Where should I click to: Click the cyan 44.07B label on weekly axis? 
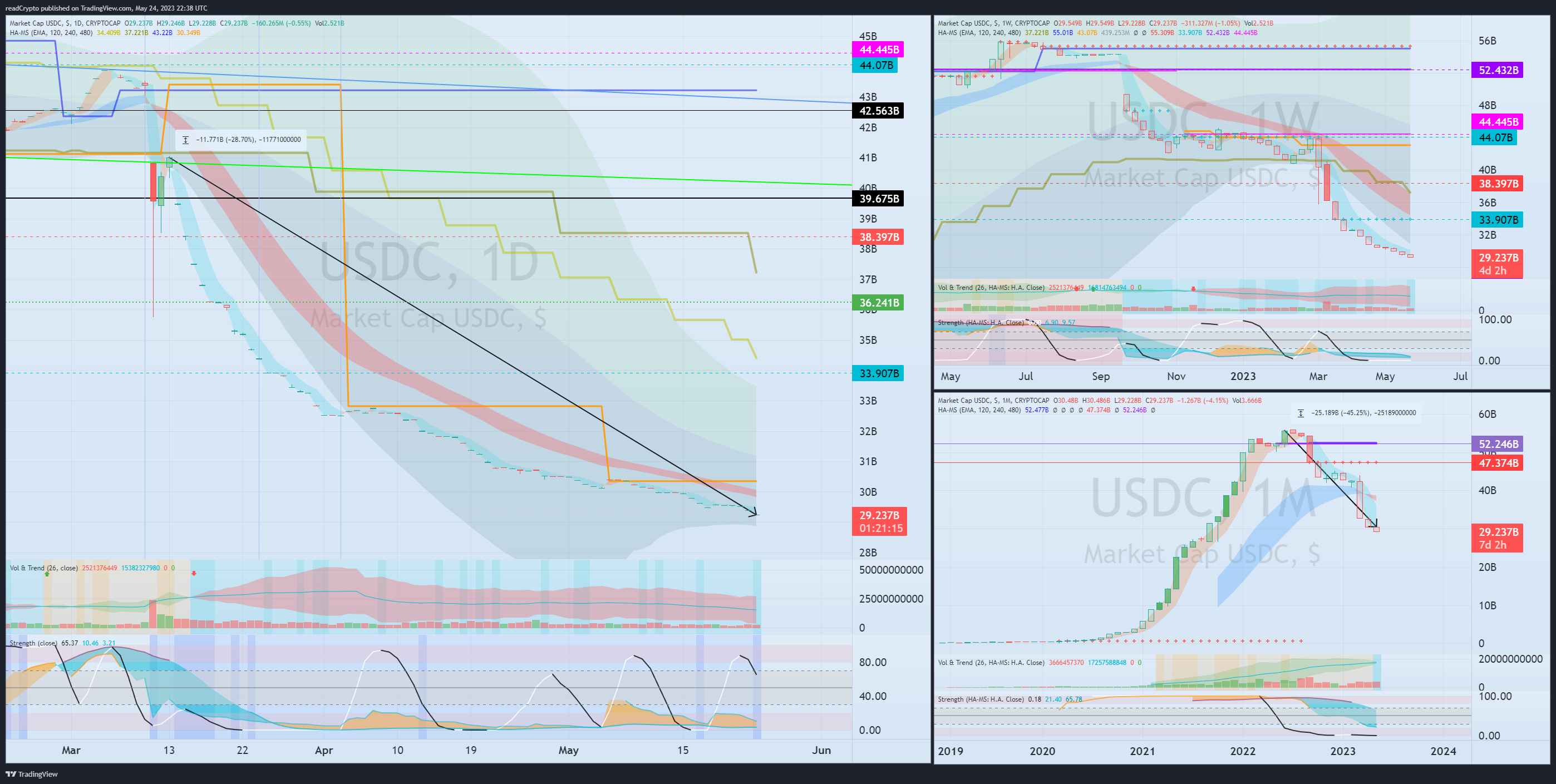1494,137
